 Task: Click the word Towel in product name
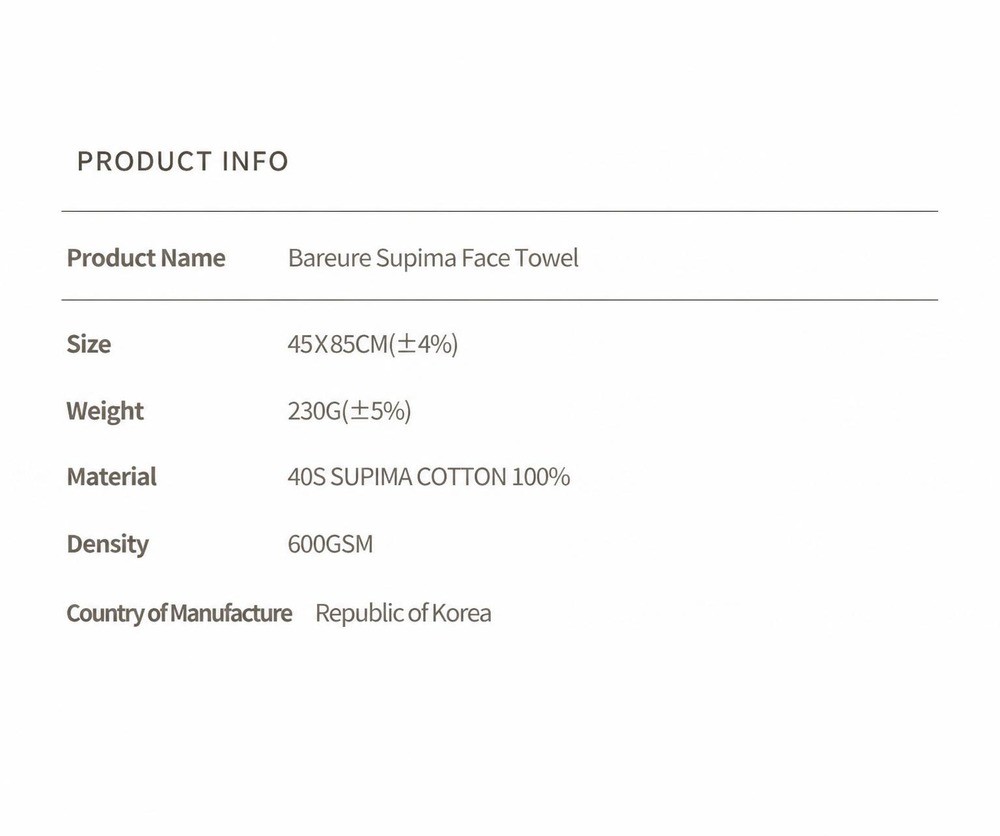tap(547, 258)
